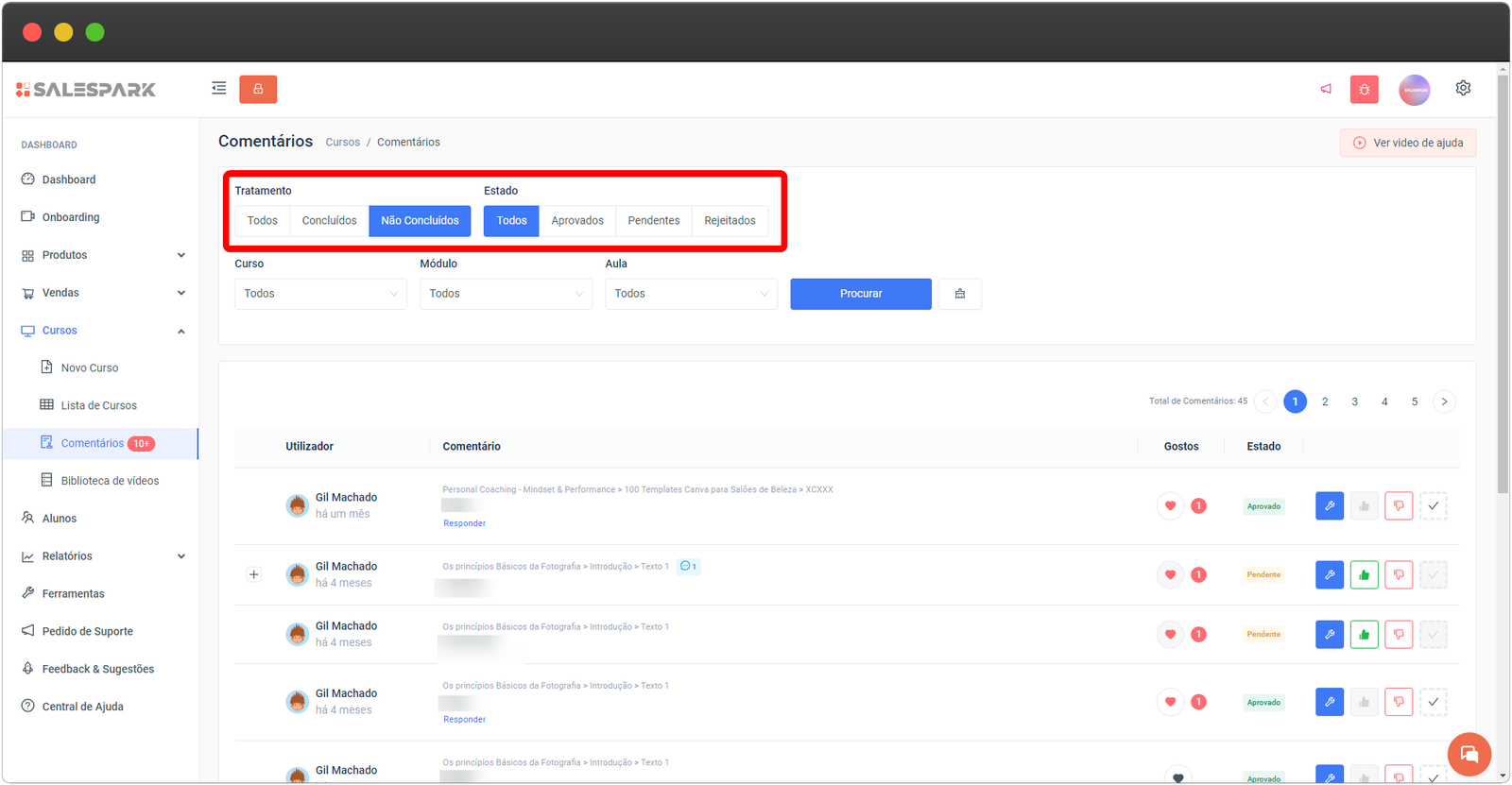This screenshot has width=1512, height=785.
Task: Open the megaphone announcements icon
Action: 1326,89
